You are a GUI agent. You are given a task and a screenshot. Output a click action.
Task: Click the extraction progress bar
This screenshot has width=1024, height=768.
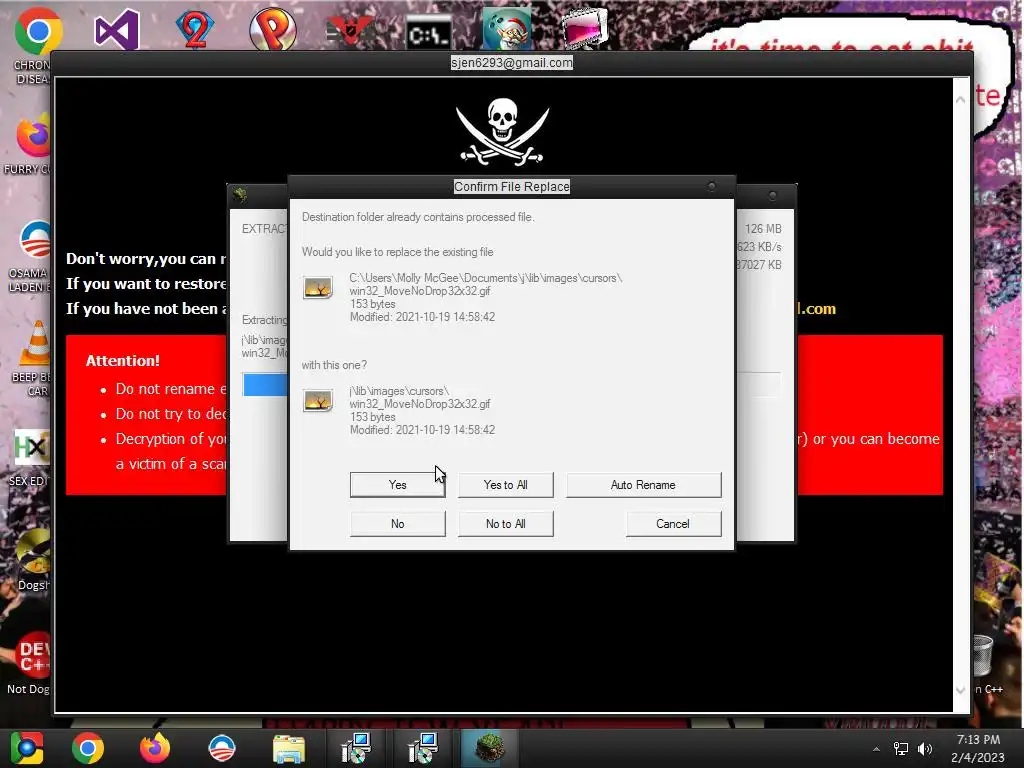[264, 385]
